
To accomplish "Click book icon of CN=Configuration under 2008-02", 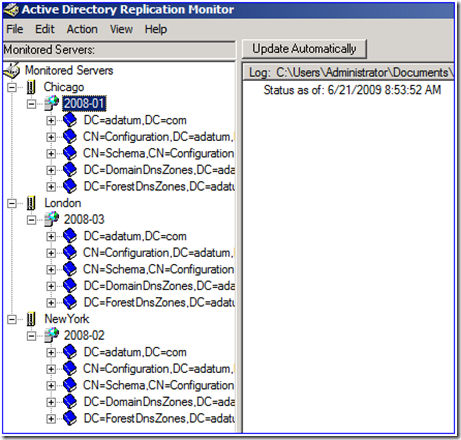I will (x=70, y=369).
